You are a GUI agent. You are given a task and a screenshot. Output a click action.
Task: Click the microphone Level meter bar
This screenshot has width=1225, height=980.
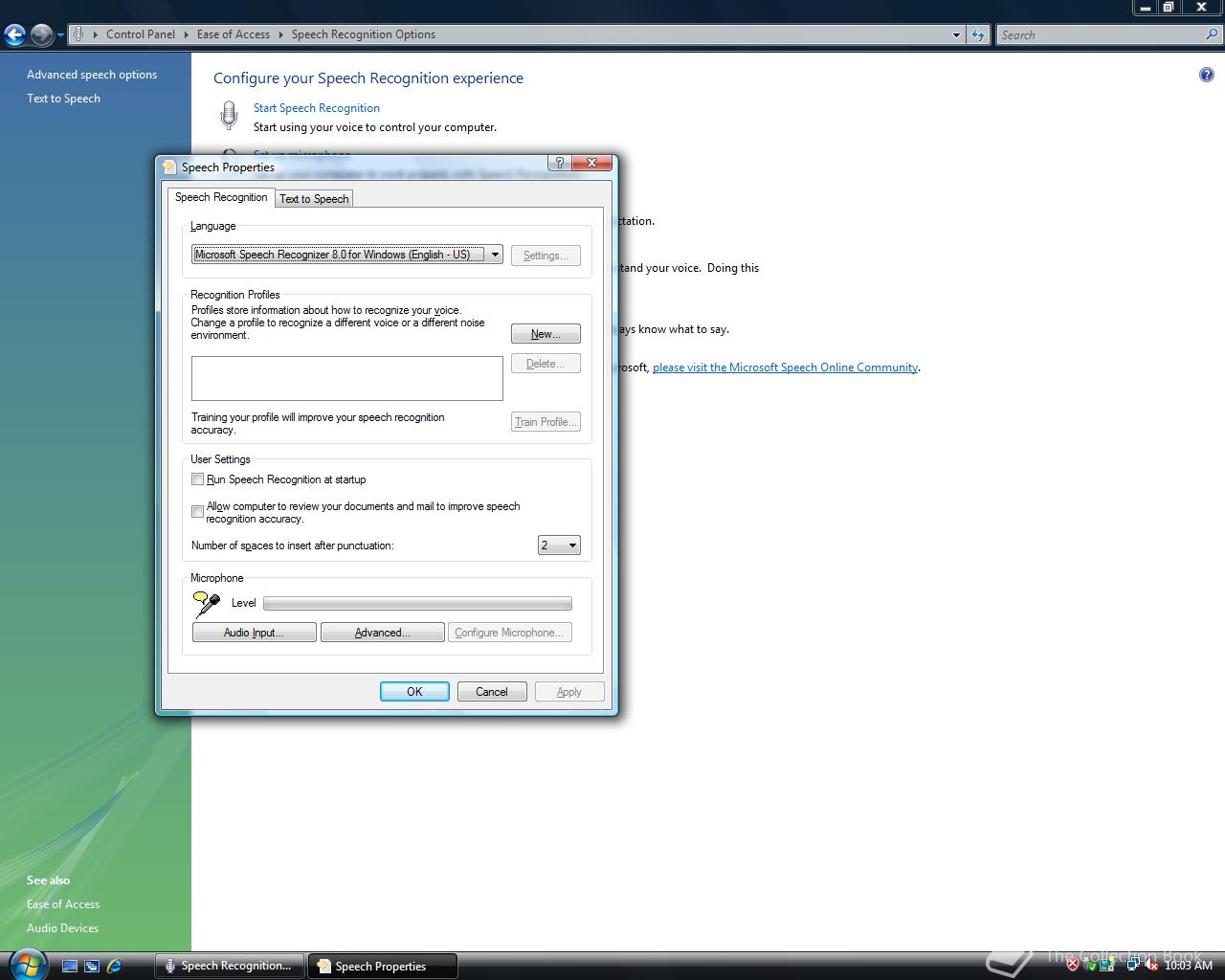[417, 603]
